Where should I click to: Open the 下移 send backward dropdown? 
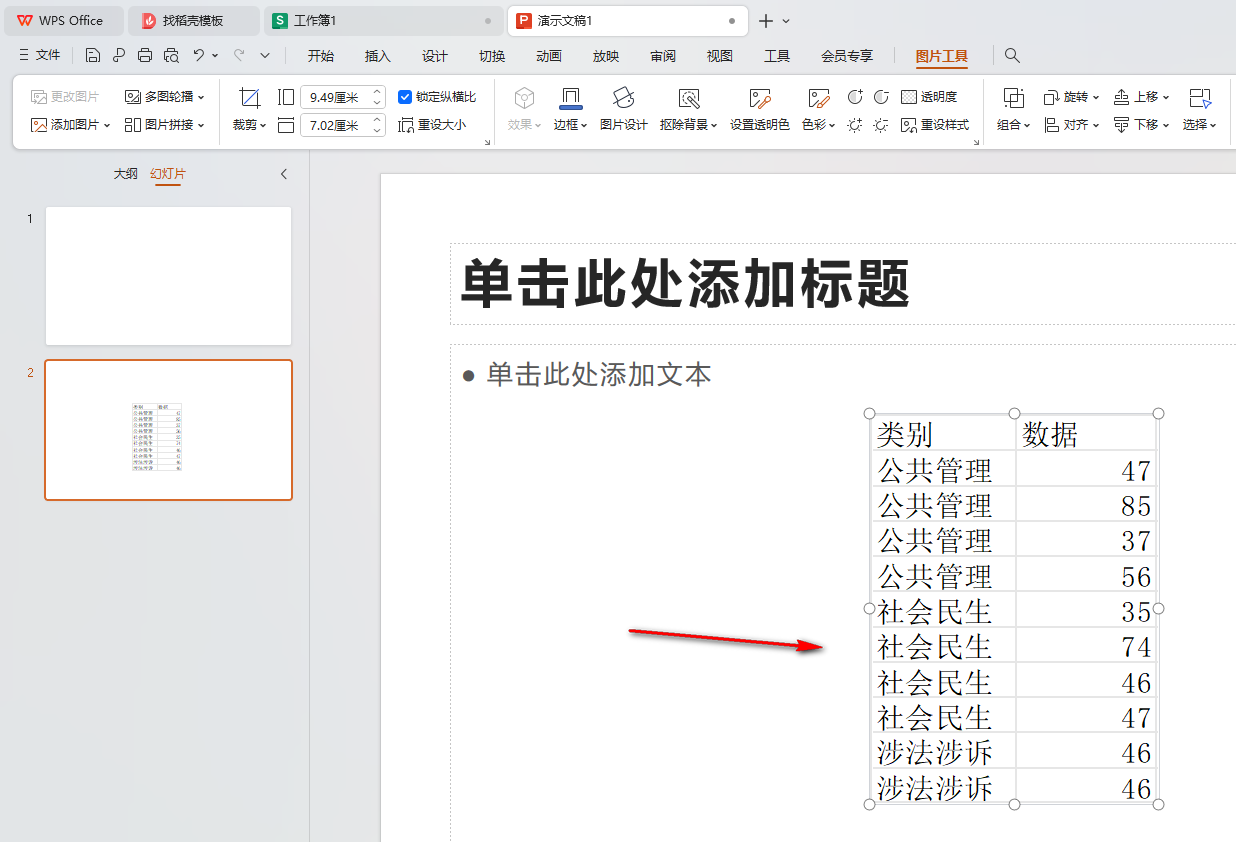[x=1141, y=125]
